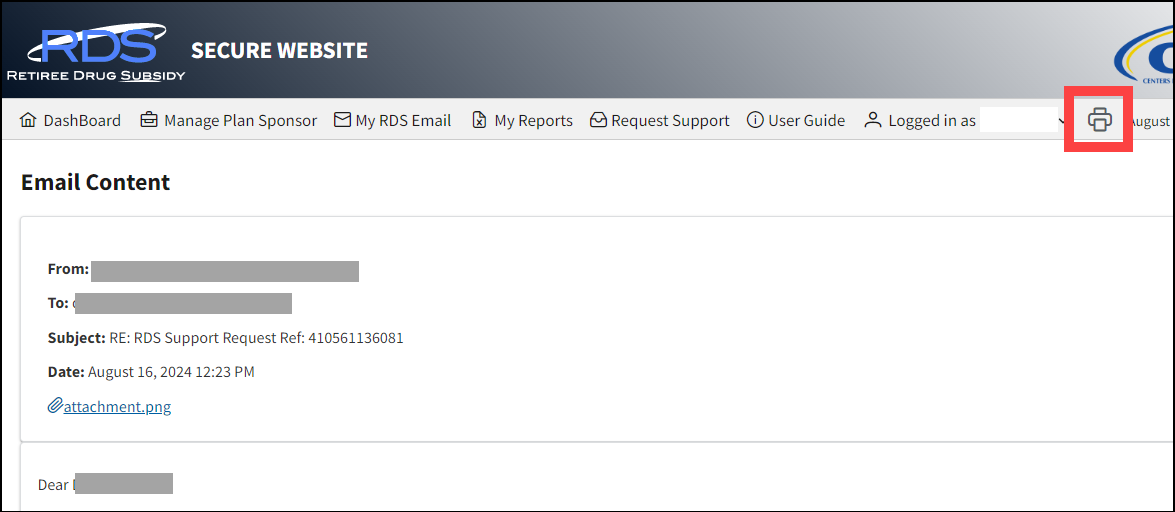Click the info circle icon beside User Guide
The height and width of the screenshot is (512, 1175).
tap(755, 120)
